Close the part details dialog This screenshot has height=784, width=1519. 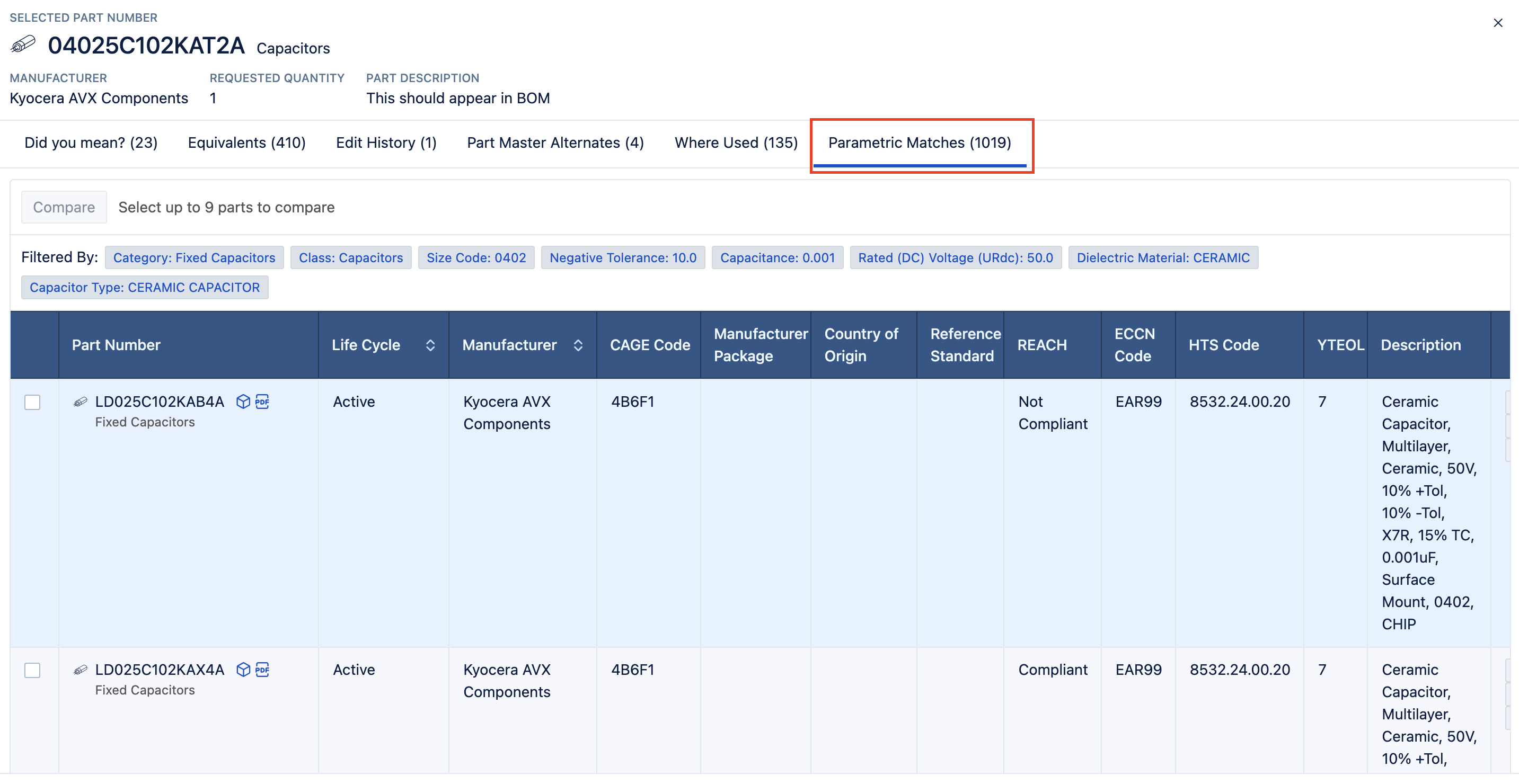click(x=1498, y=23)
